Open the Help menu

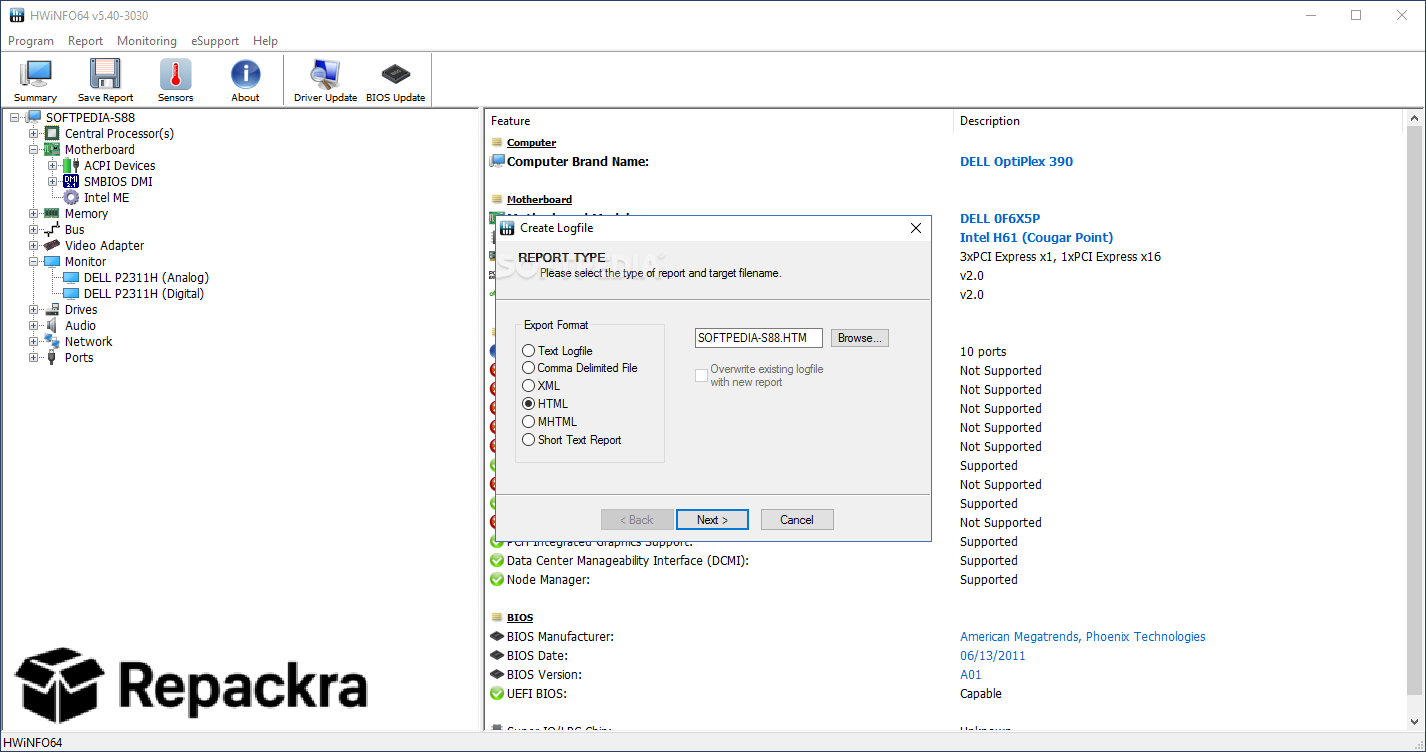(265, 41)
